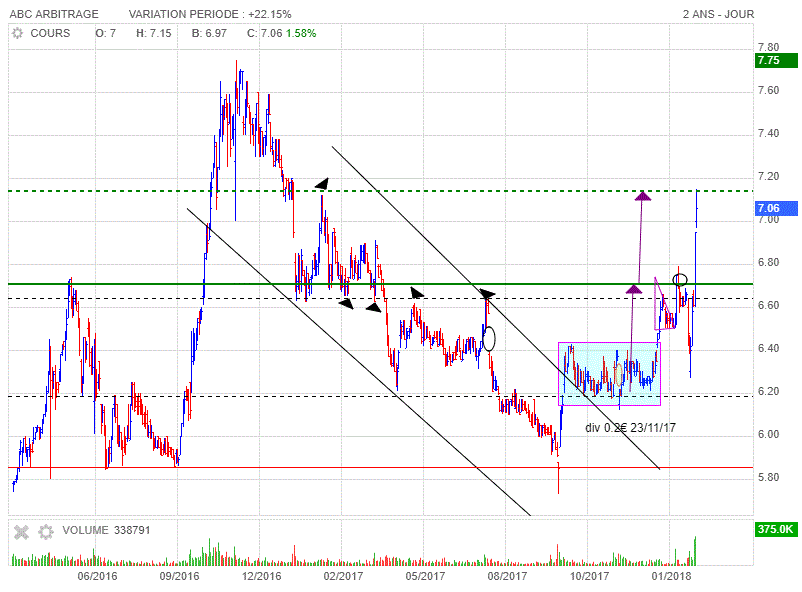Click the 7.40 price axis label
Image resolution: width=802 pixels, height=592 pixels.
[768, 134]
